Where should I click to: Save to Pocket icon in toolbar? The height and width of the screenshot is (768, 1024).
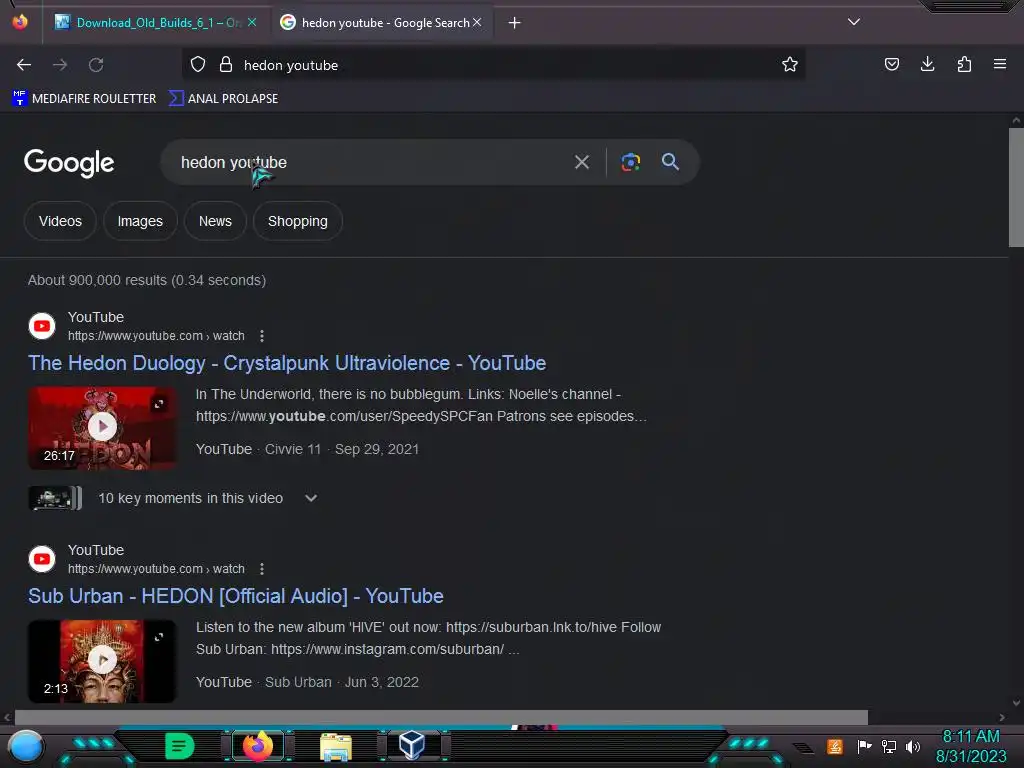pos(891,64)
